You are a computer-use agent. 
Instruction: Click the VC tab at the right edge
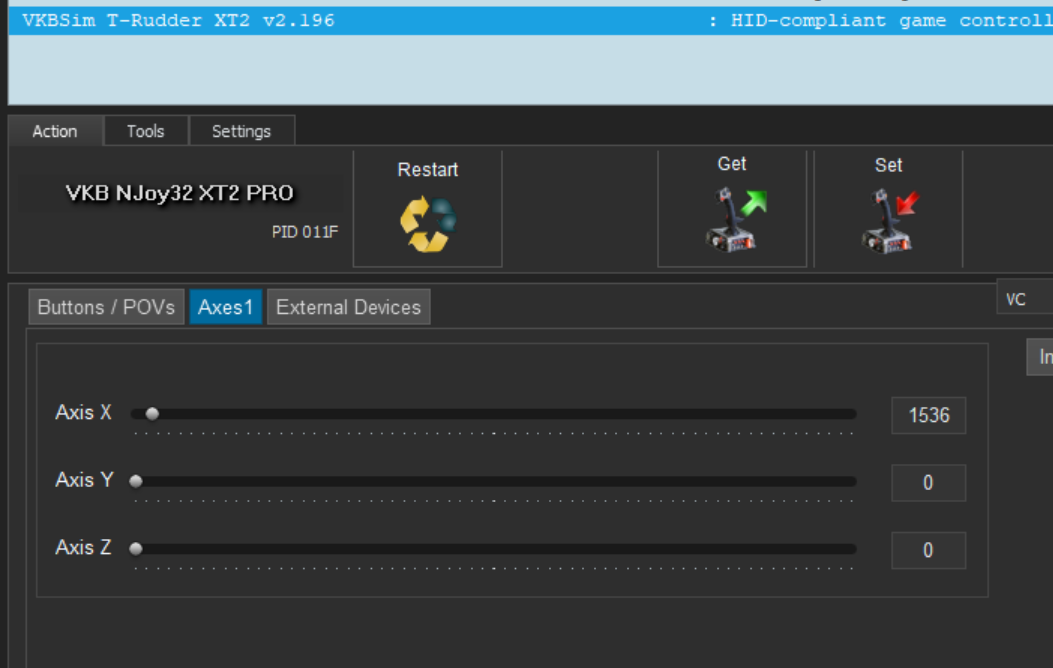[x=1024, y=299]
